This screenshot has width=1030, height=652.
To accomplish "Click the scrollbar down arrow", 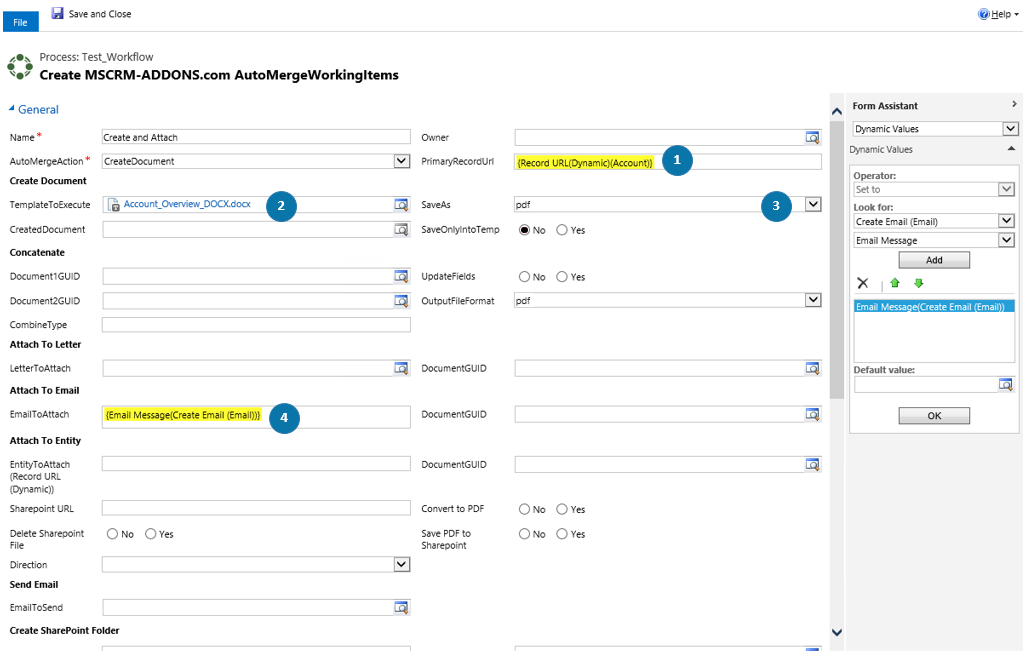I will coord(837,632).
